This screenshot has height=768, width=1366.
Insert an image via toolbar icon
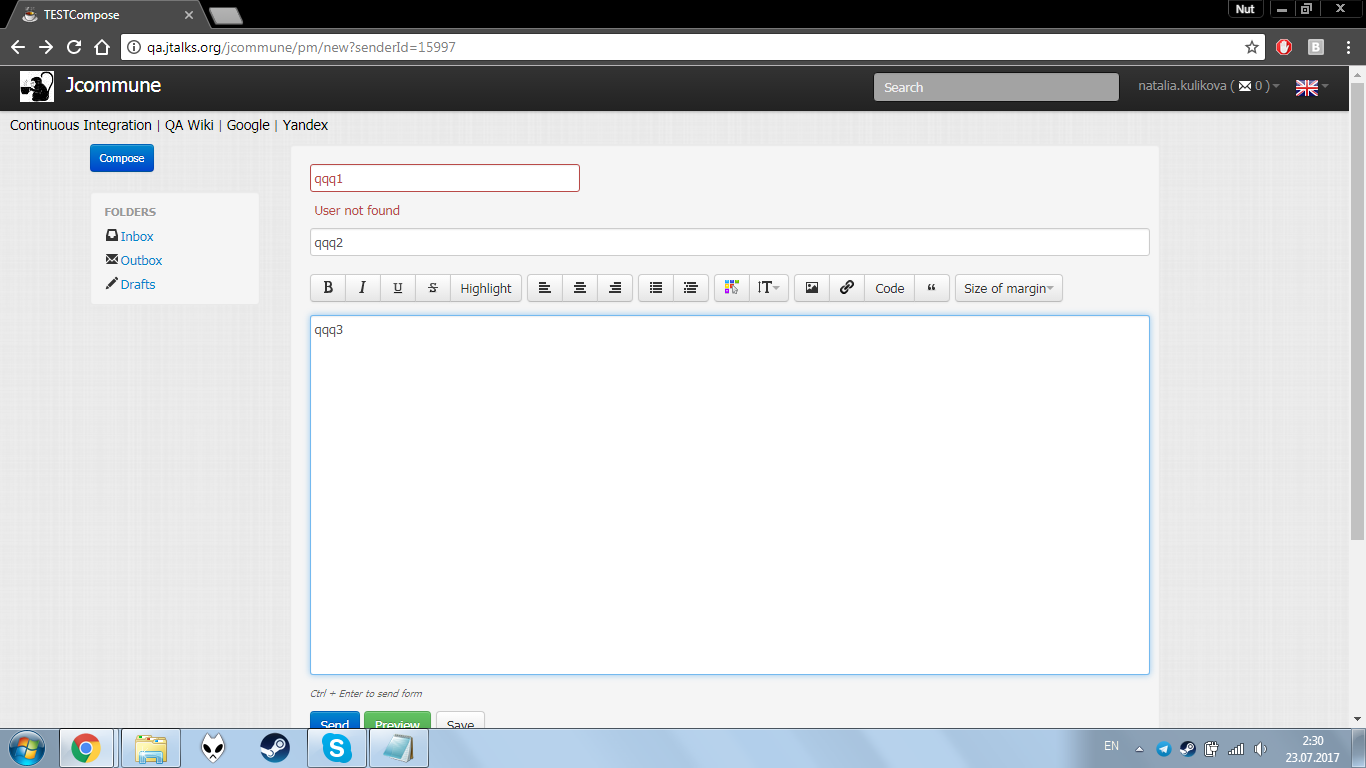point(811,288)
